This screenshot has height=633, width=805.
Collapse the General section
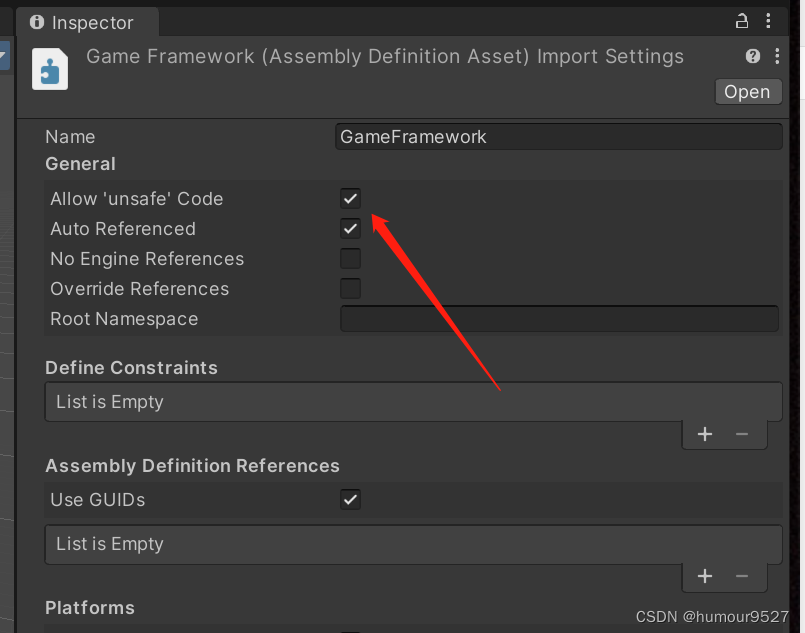coord(80,164)
